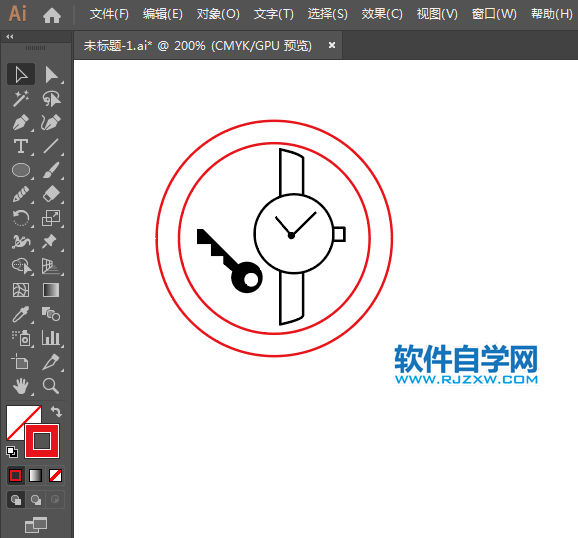
Task: Pick the Eyedropper tool
Action: (x=21, y=314)
